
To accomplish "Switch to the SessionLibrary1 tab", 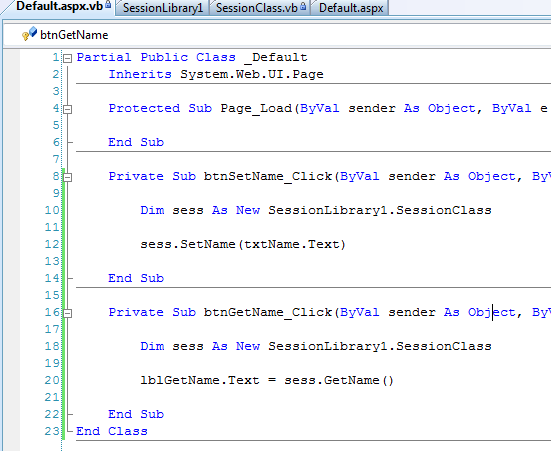I will tap(163, 8).
